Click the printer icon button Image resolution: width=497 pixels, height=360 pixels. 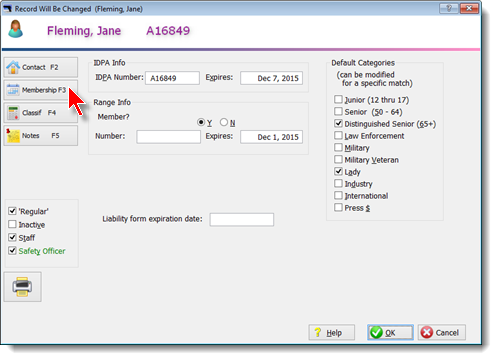point(23,287)
